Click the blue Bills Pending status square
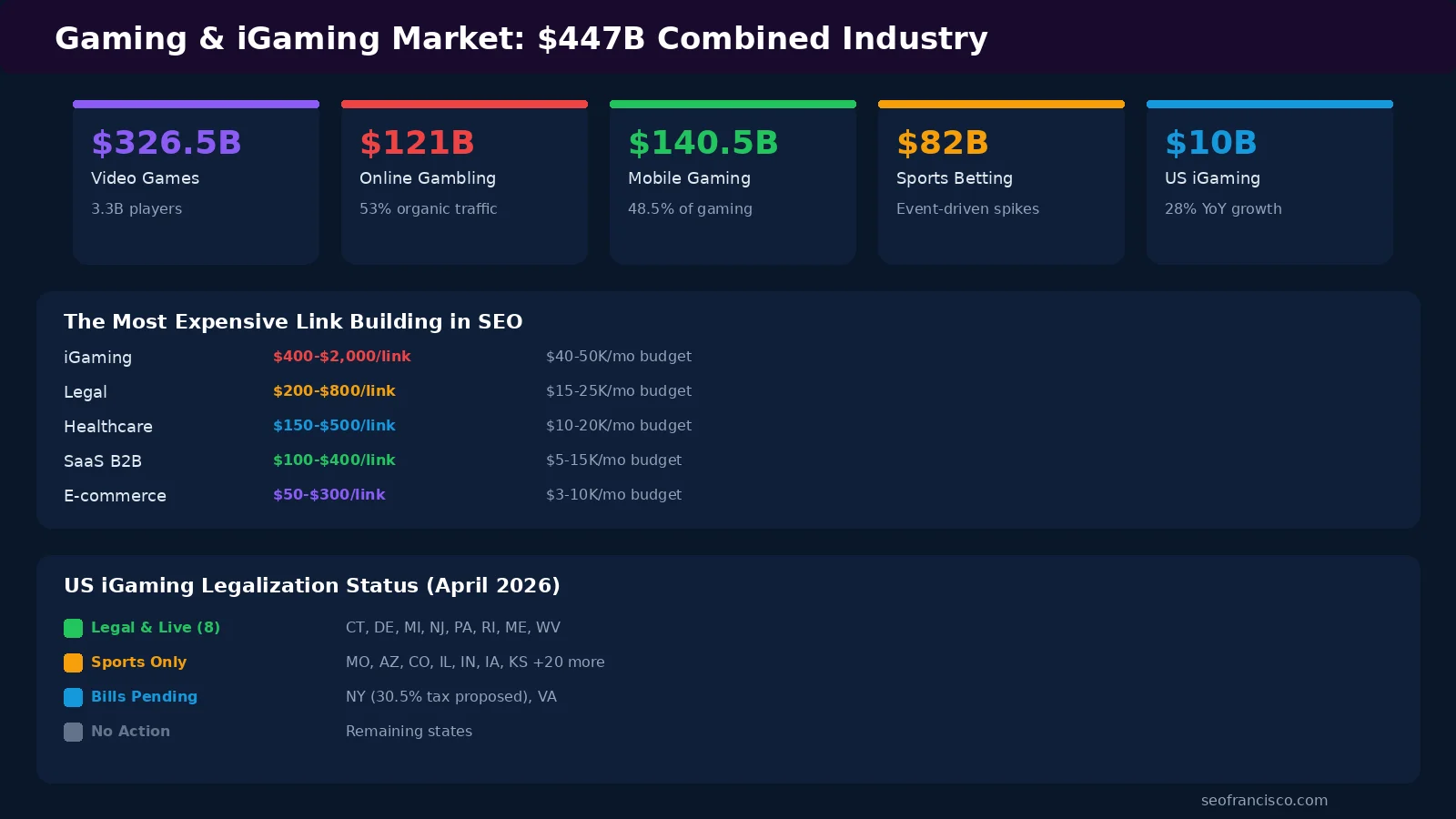 tap(73, 696)
